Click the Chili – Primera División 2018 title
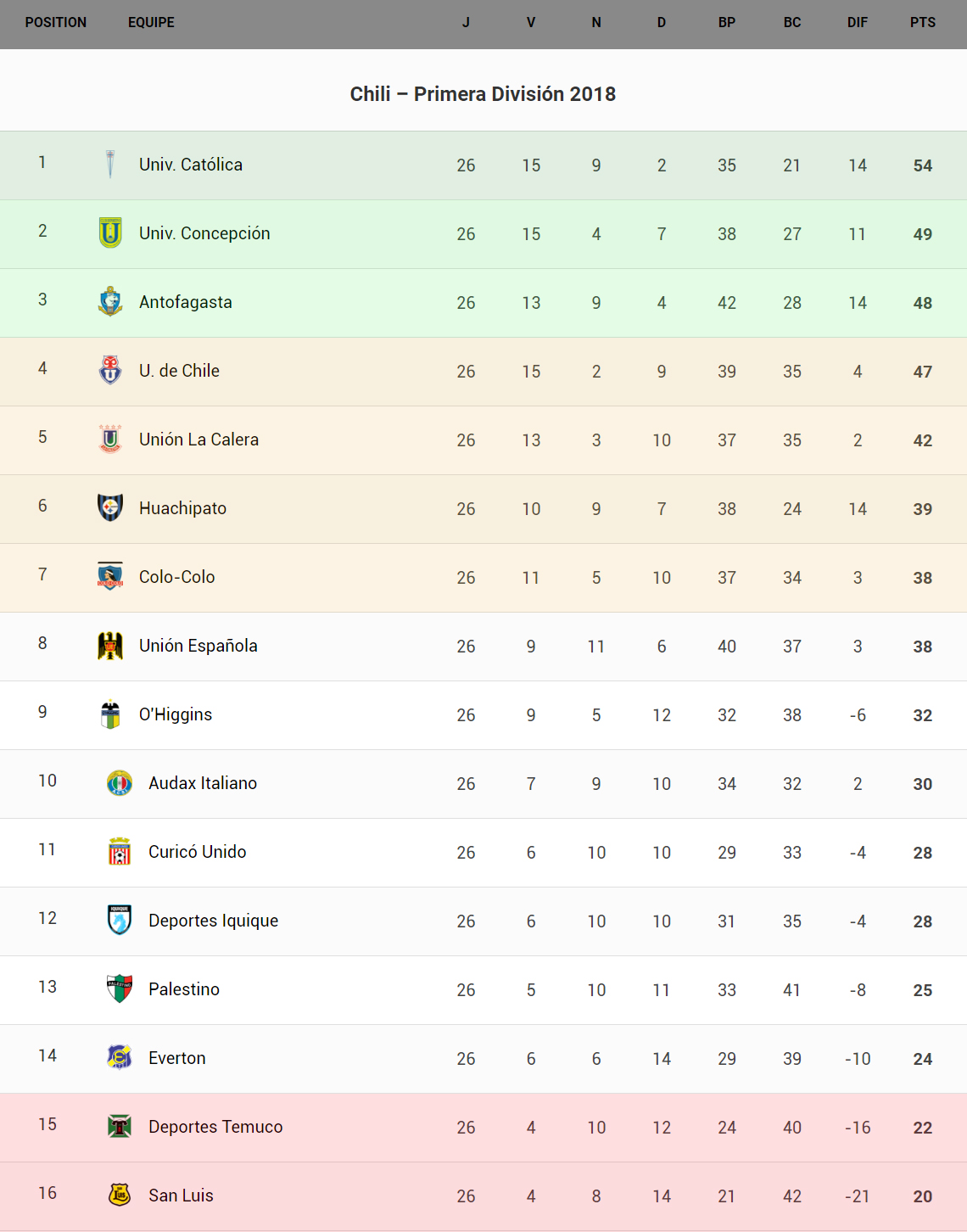Screen dimensions: 967x1232 (483, 94)
